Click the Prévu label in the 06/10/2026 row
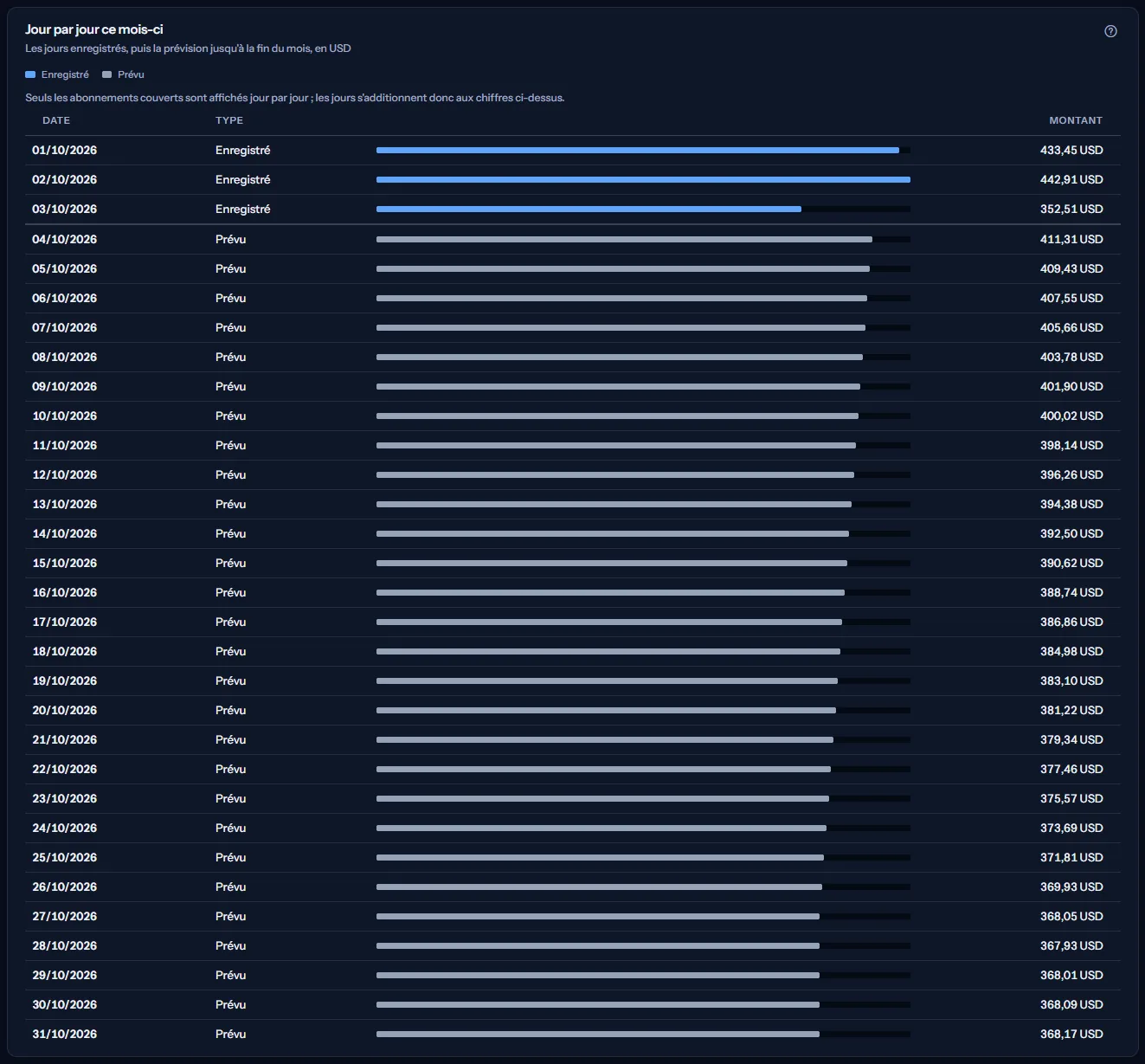This screenshot has width=1145, height=1064. [x=231, y=298]
